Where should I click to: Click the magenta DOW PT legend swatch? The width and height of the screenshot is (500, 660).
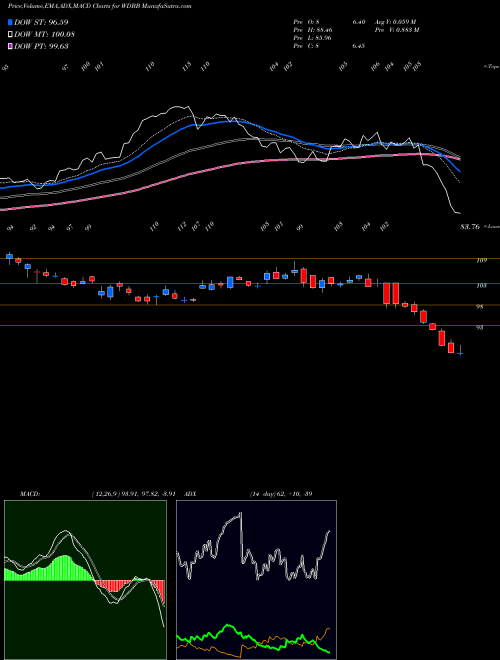10,46
